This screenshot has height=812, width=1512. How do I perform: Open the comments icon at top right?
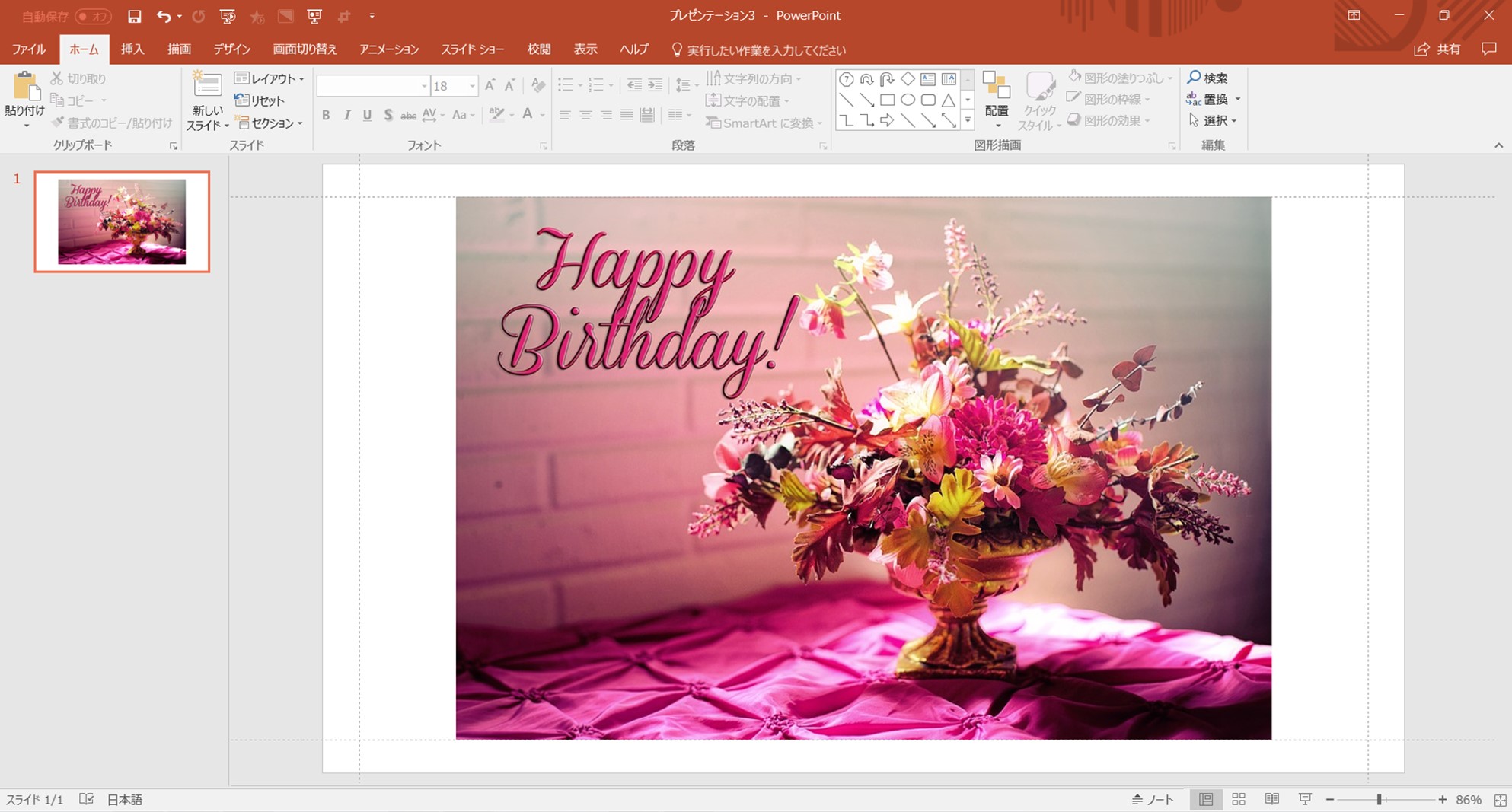click(1489, 49)
